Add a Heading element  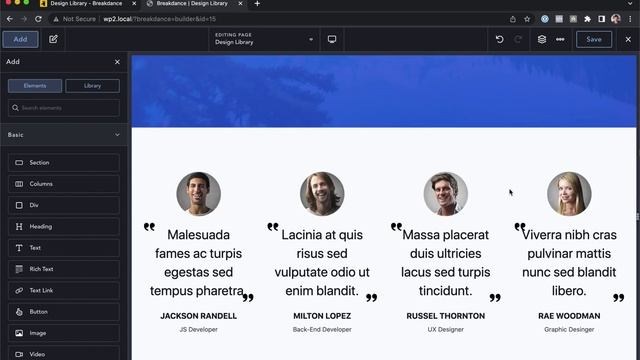point(64,226)
